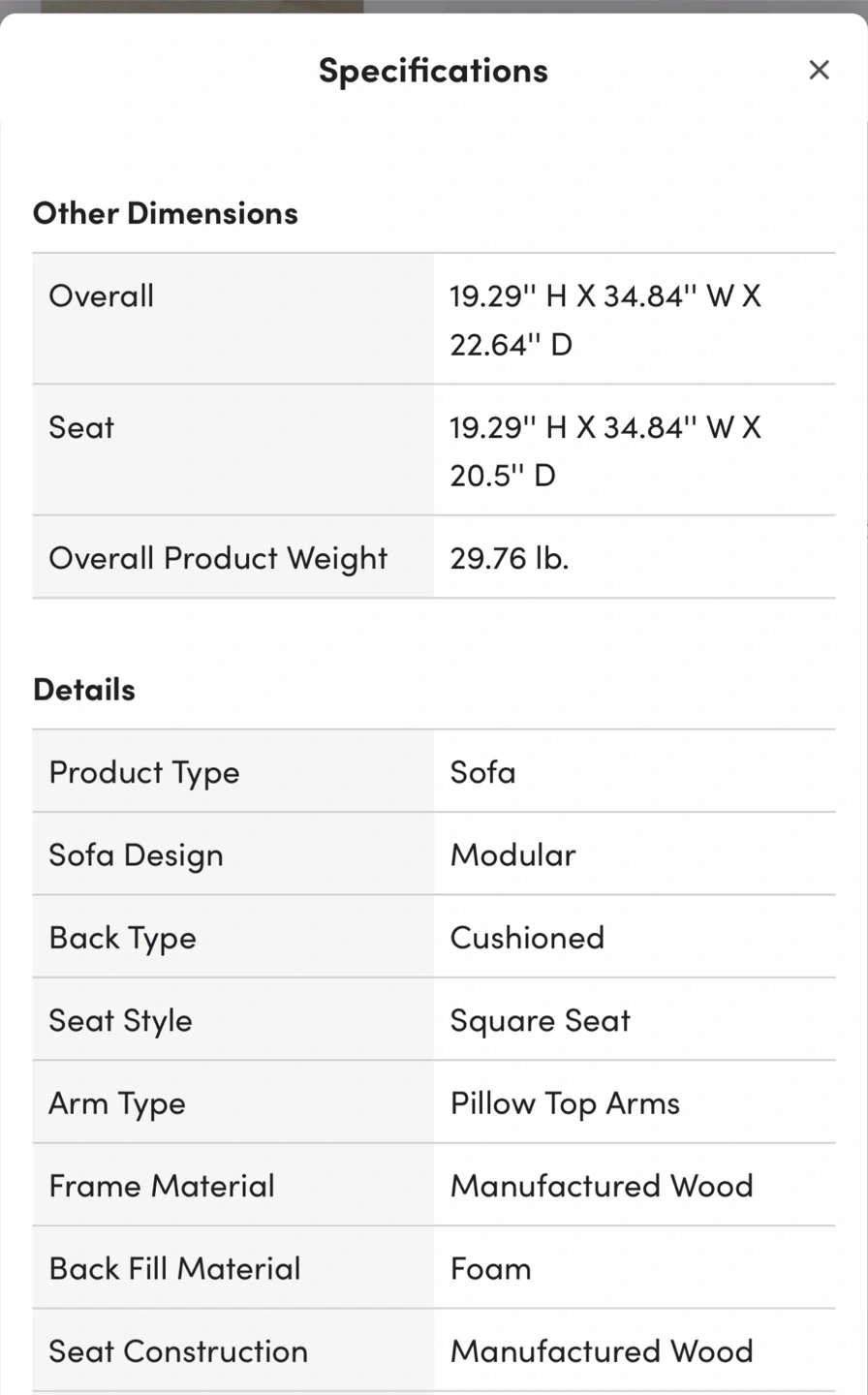Select the Frame Material row label
868x1395 pixels.
pos(162,1186)
